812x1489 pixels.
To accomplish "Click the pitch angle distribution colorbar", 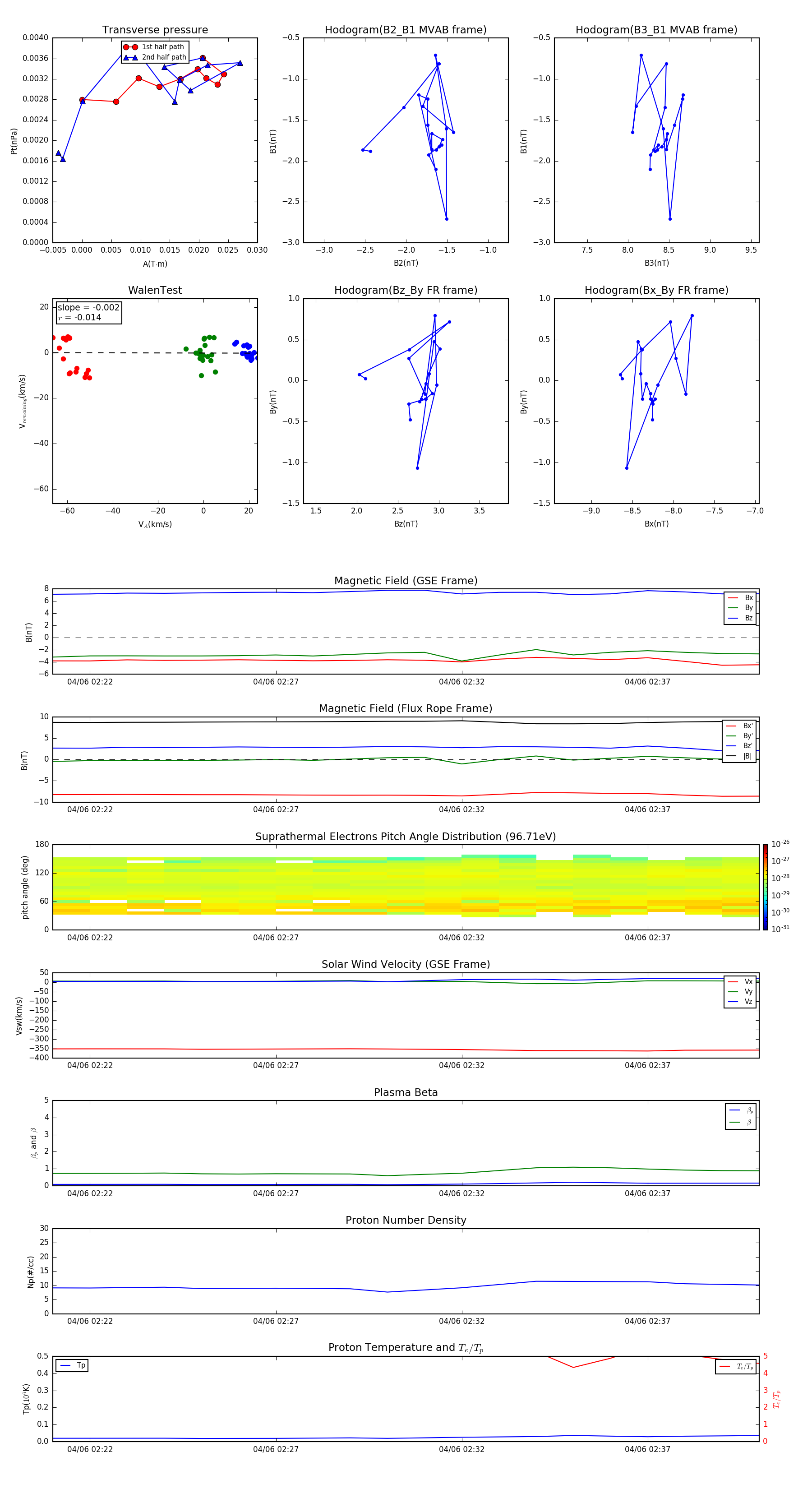I will 765,887.
